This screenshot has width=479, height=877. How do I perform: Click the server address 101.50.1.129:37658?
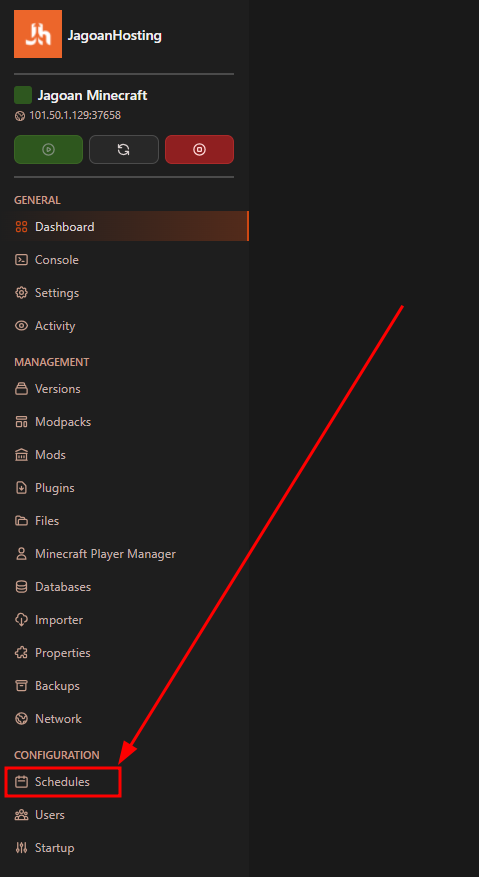(x=75, y=116)
